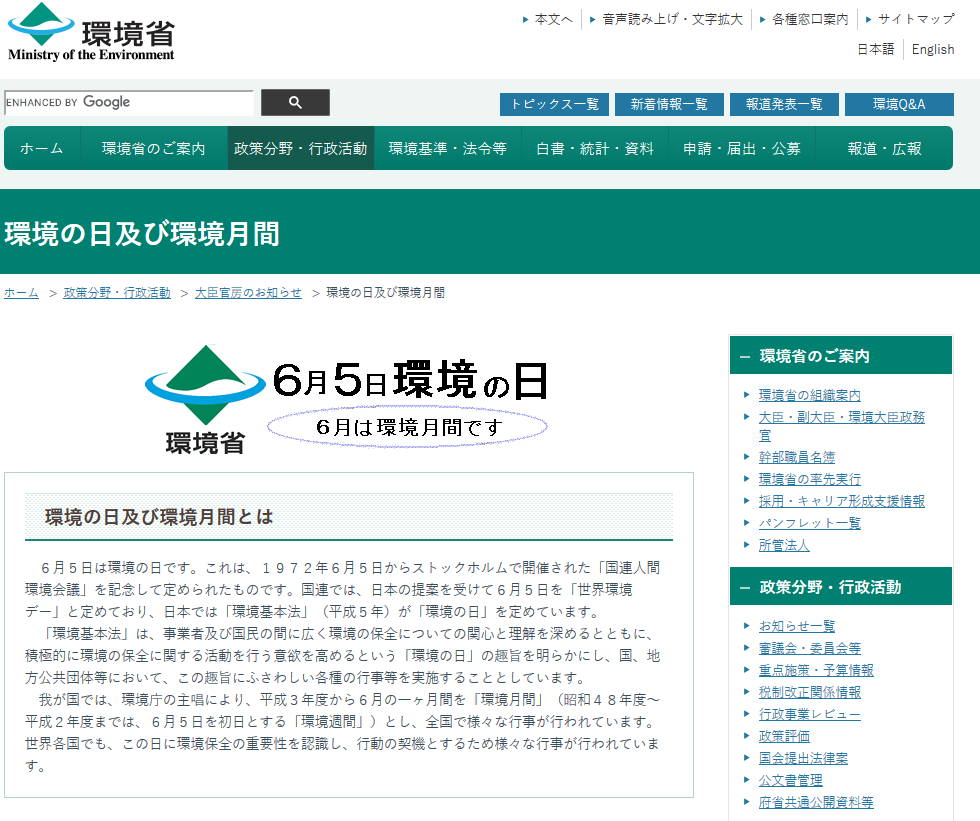The height and width of the screenshot is (821, 980).
Task: Open the トピックス一覧 button
Action: (x=554, y=104)
